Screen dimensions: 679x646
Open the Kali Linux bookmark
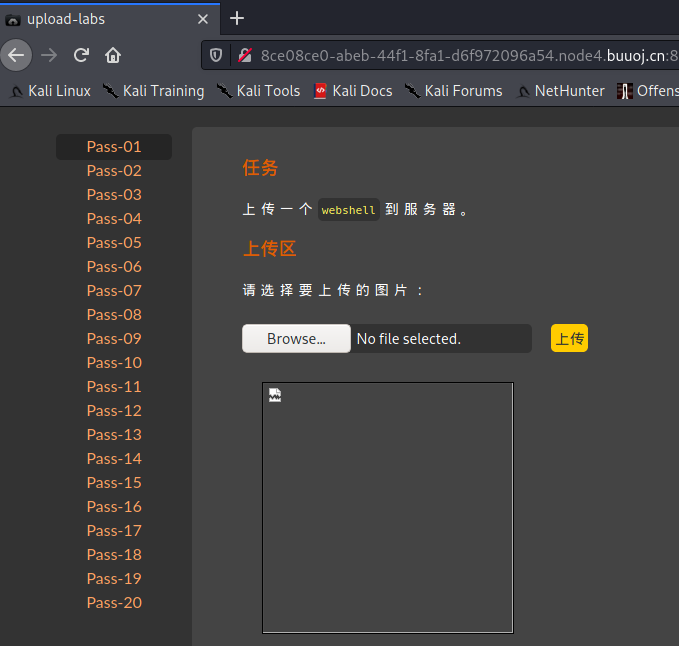[x=50, y=91]
